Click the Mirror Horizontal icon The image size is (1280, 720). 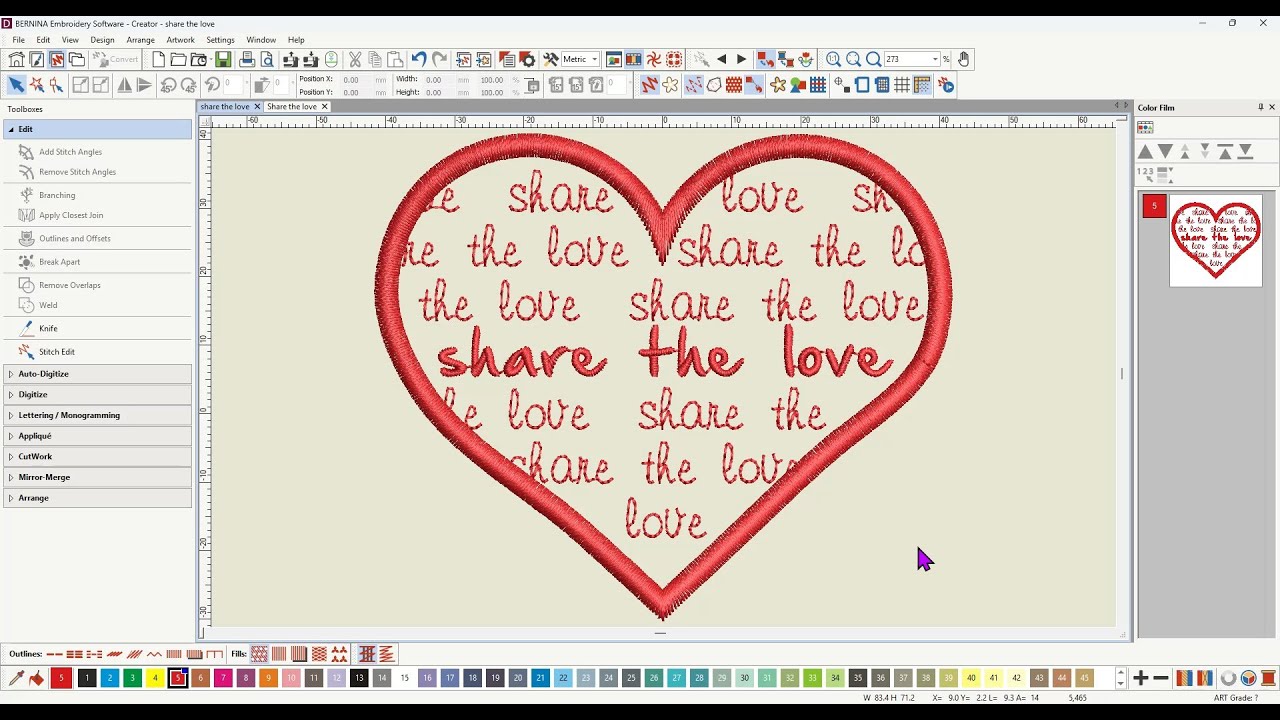coord(124,85)
